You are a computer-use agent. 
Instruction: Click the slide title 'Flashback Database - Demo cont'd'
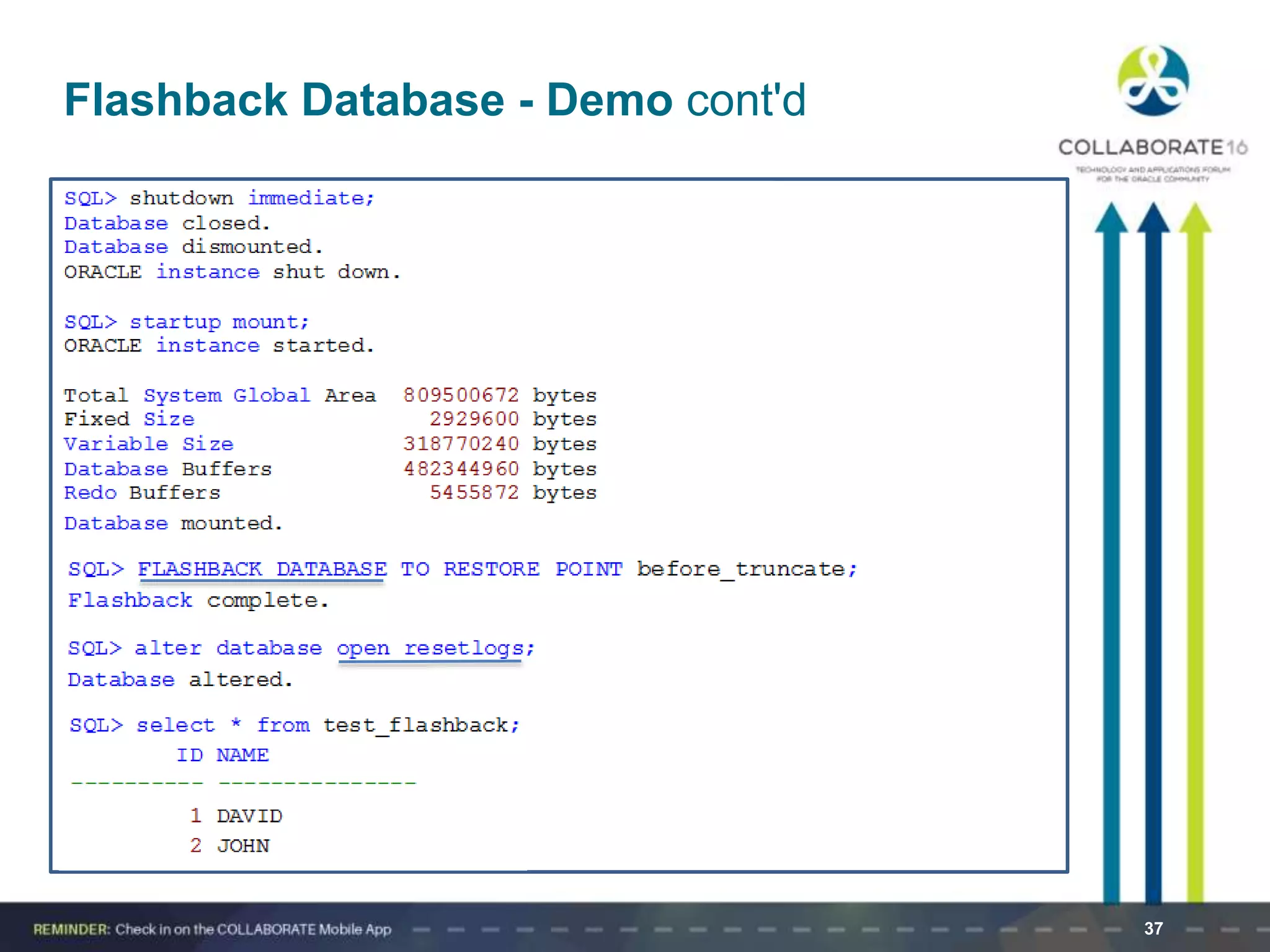tap(435, 100)
